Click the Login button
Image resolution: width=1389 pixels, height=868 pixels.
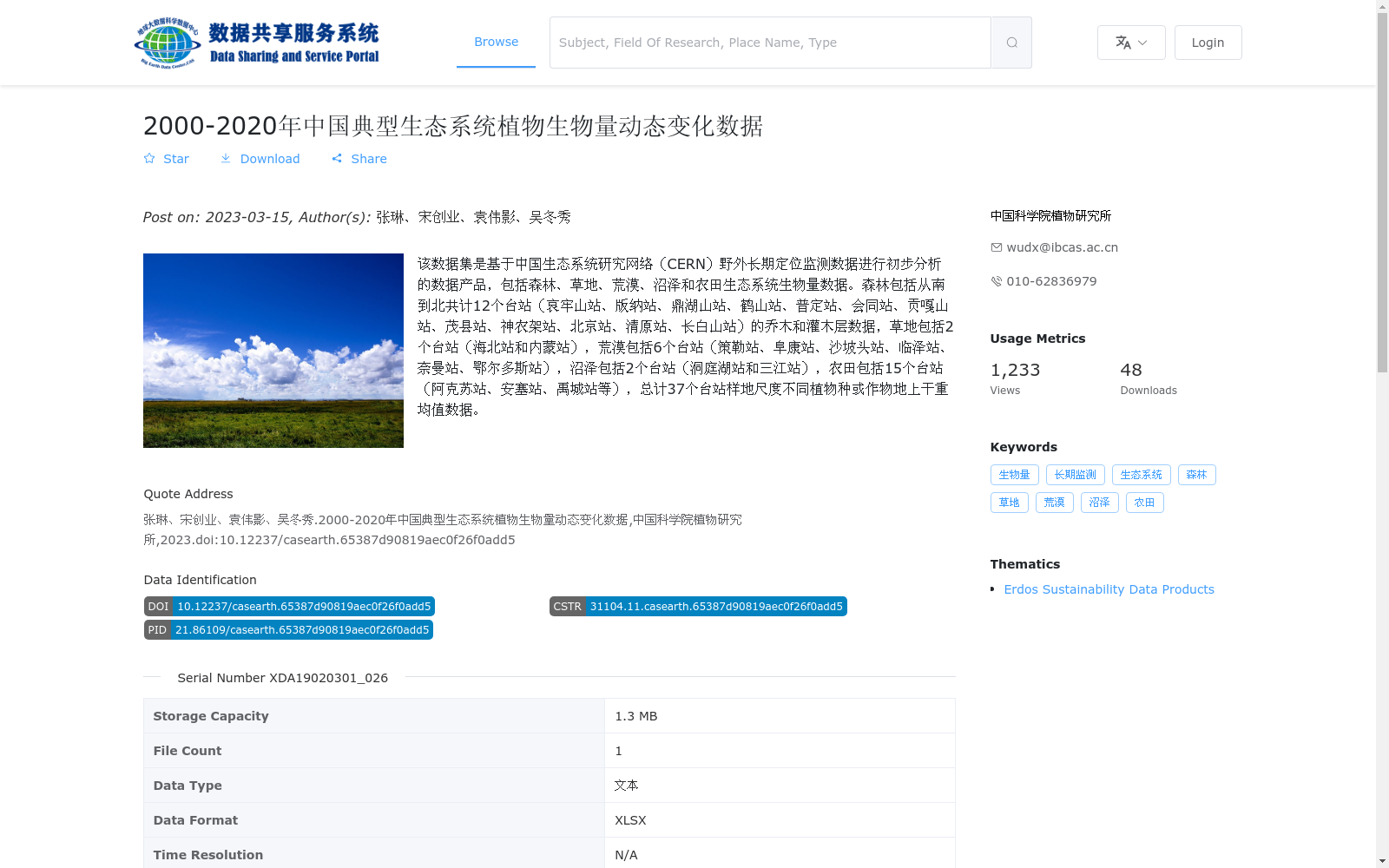point(1208,43)
